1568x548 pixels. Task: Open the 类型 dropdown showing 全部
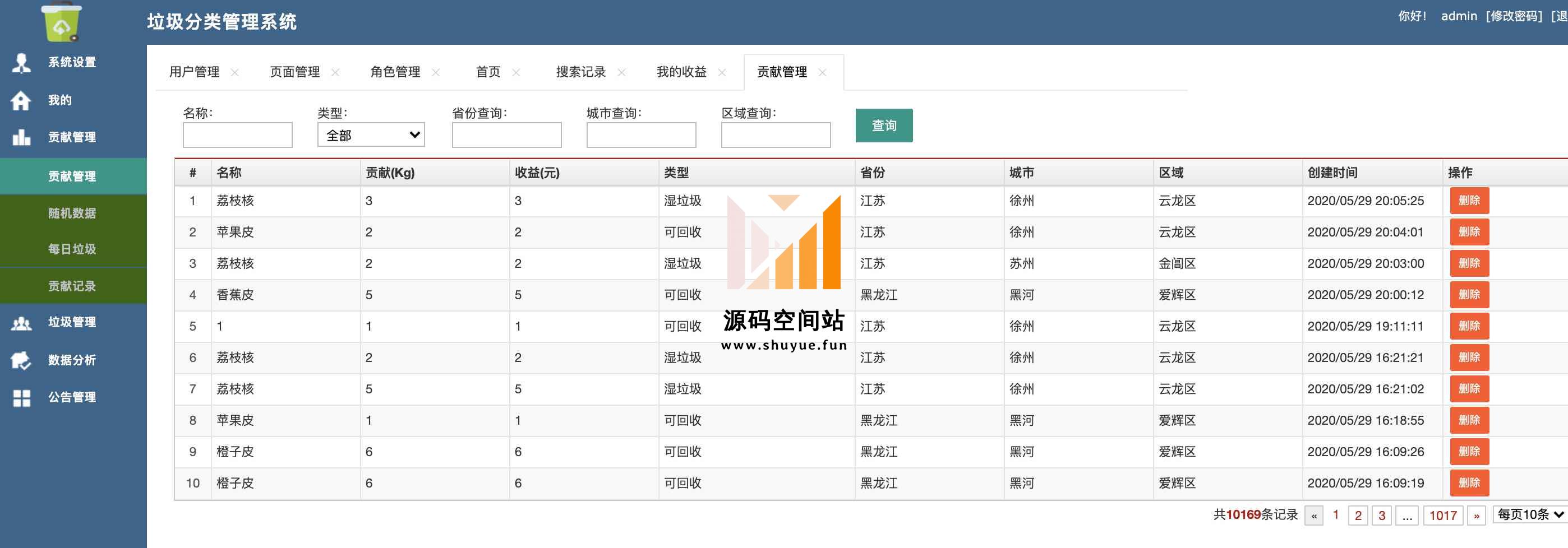[371, 134]
